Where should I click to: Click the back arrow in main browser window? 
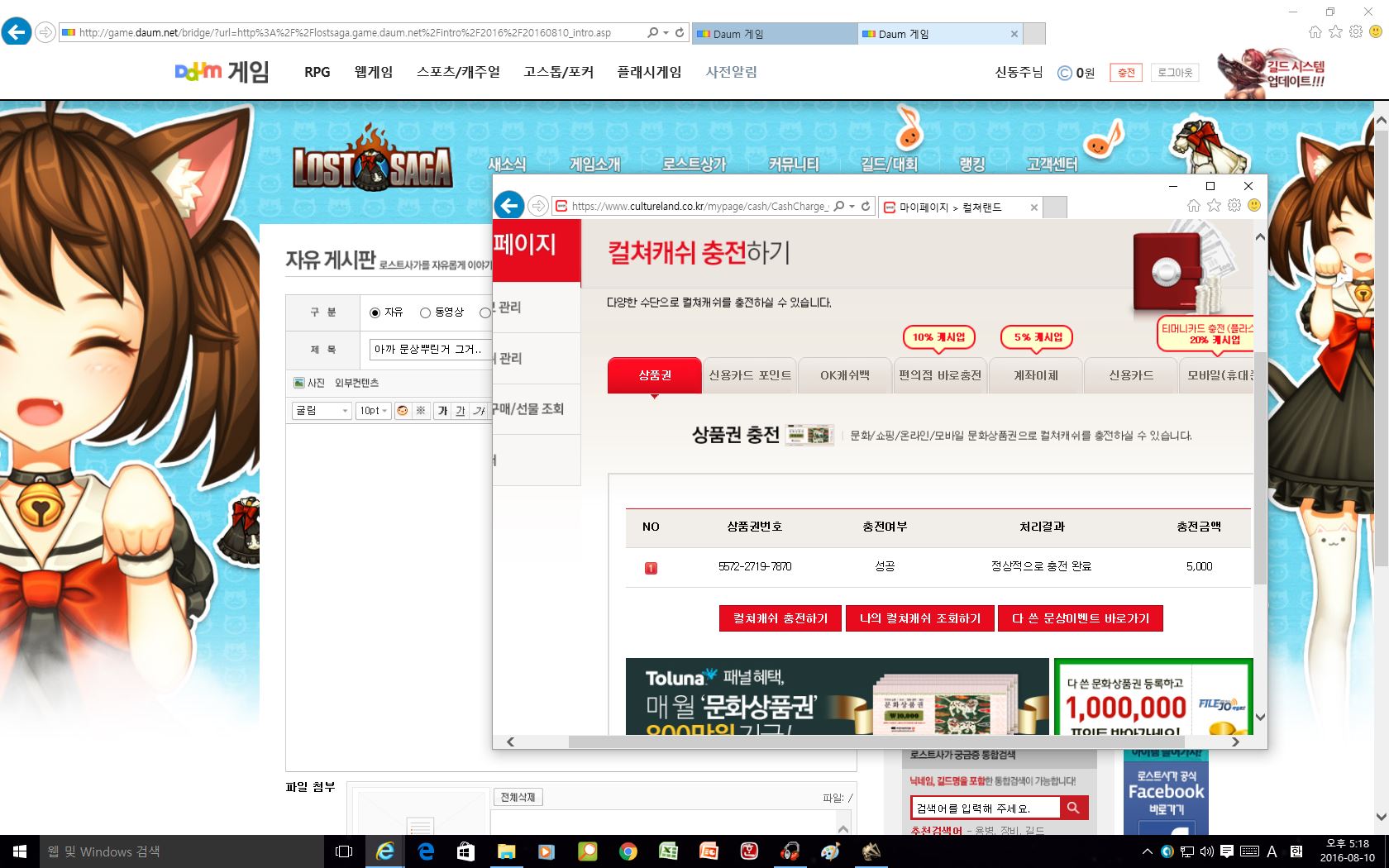17,32
